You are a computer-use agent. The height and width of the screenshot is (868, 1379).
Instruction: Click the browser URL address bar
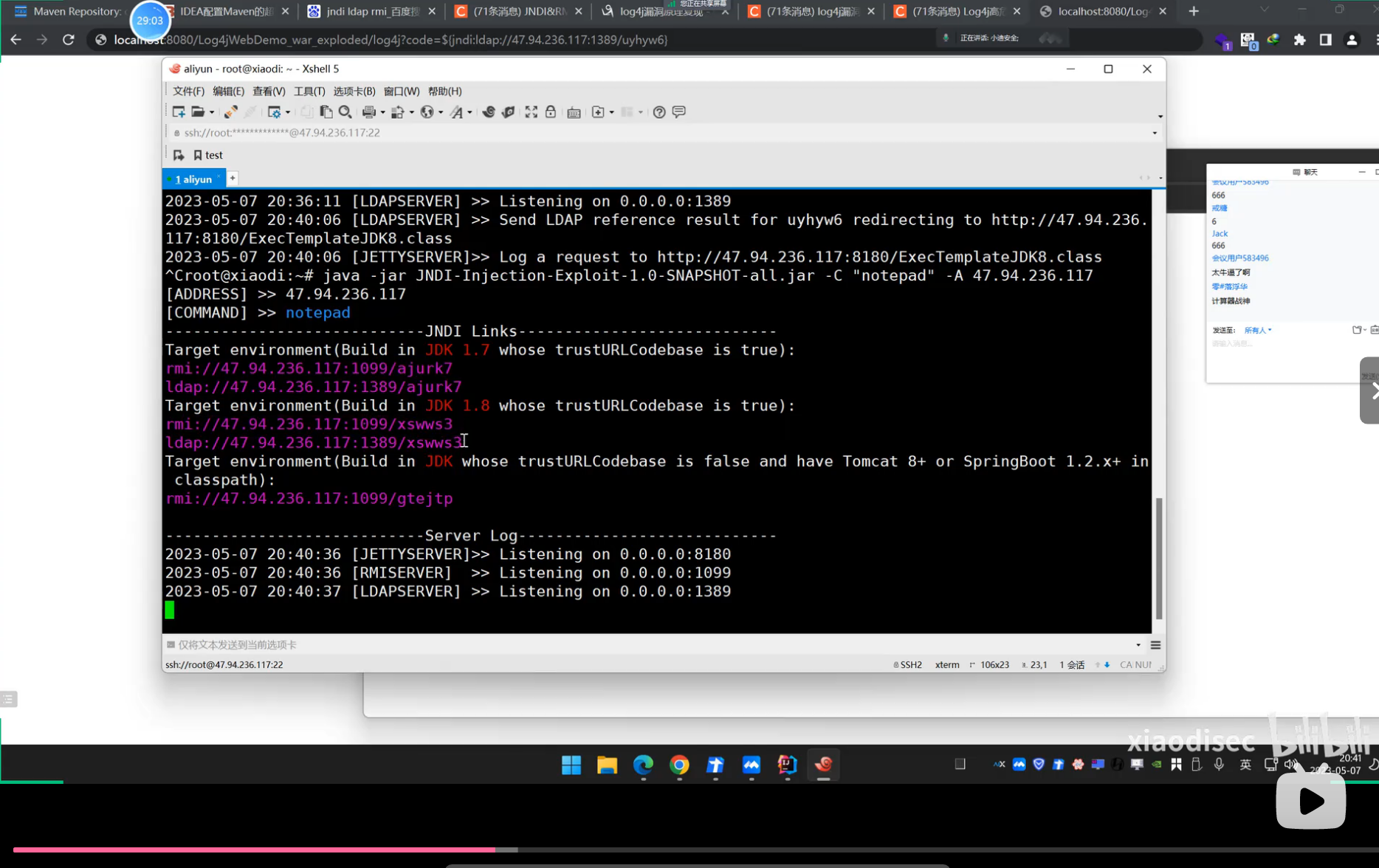click(517, 40)
